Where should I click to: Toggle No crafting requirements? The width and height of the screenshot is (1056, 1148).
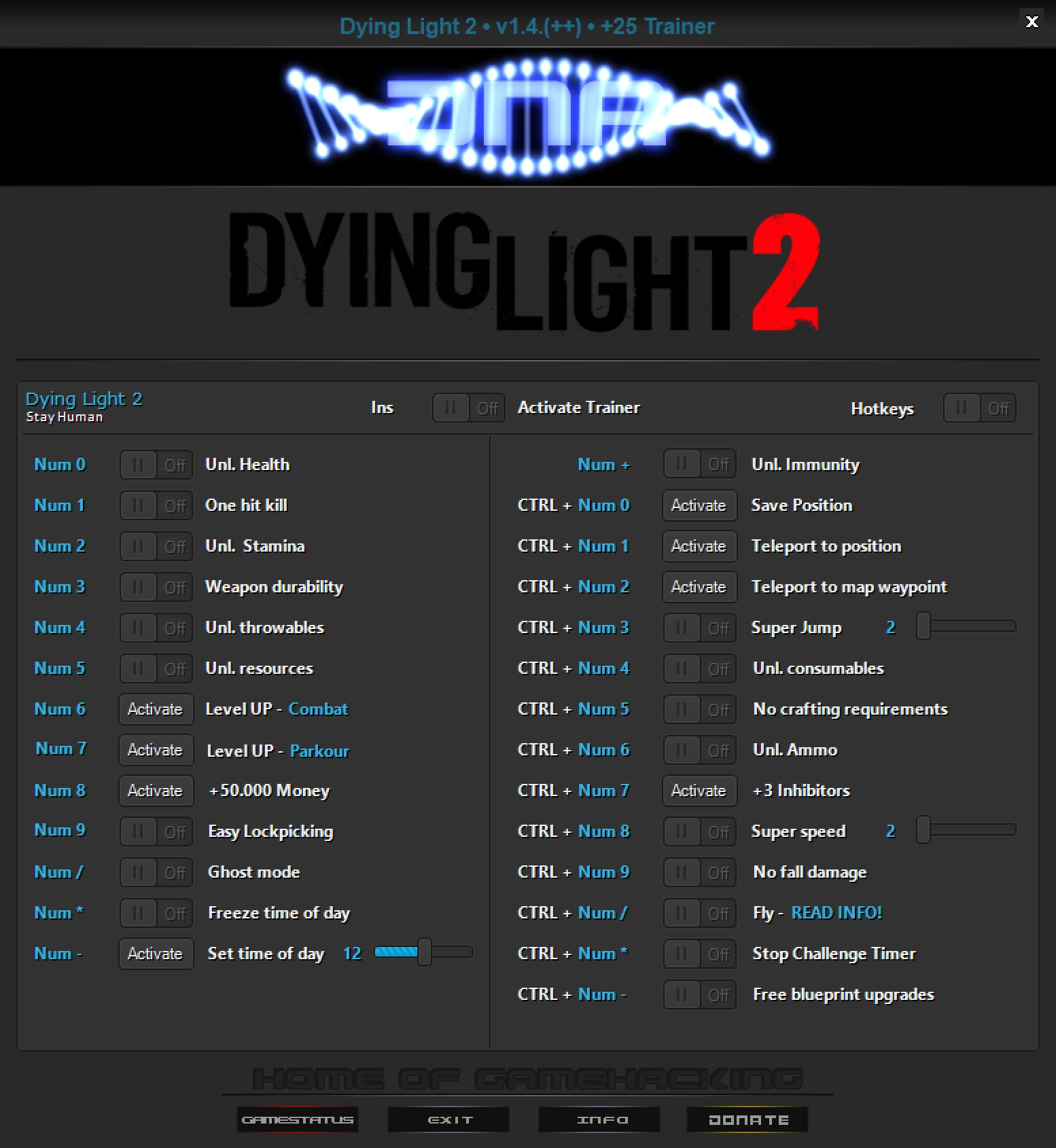click(x=700, y=709)
